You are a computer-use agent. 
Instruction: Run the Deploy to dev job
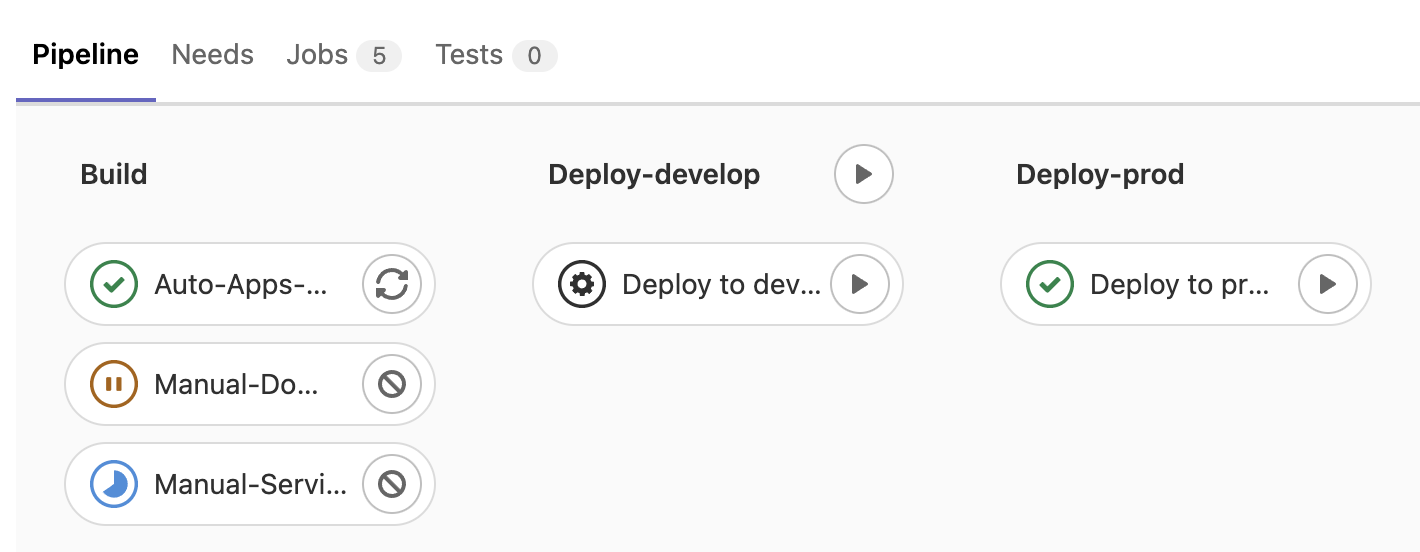click(860, 285)
